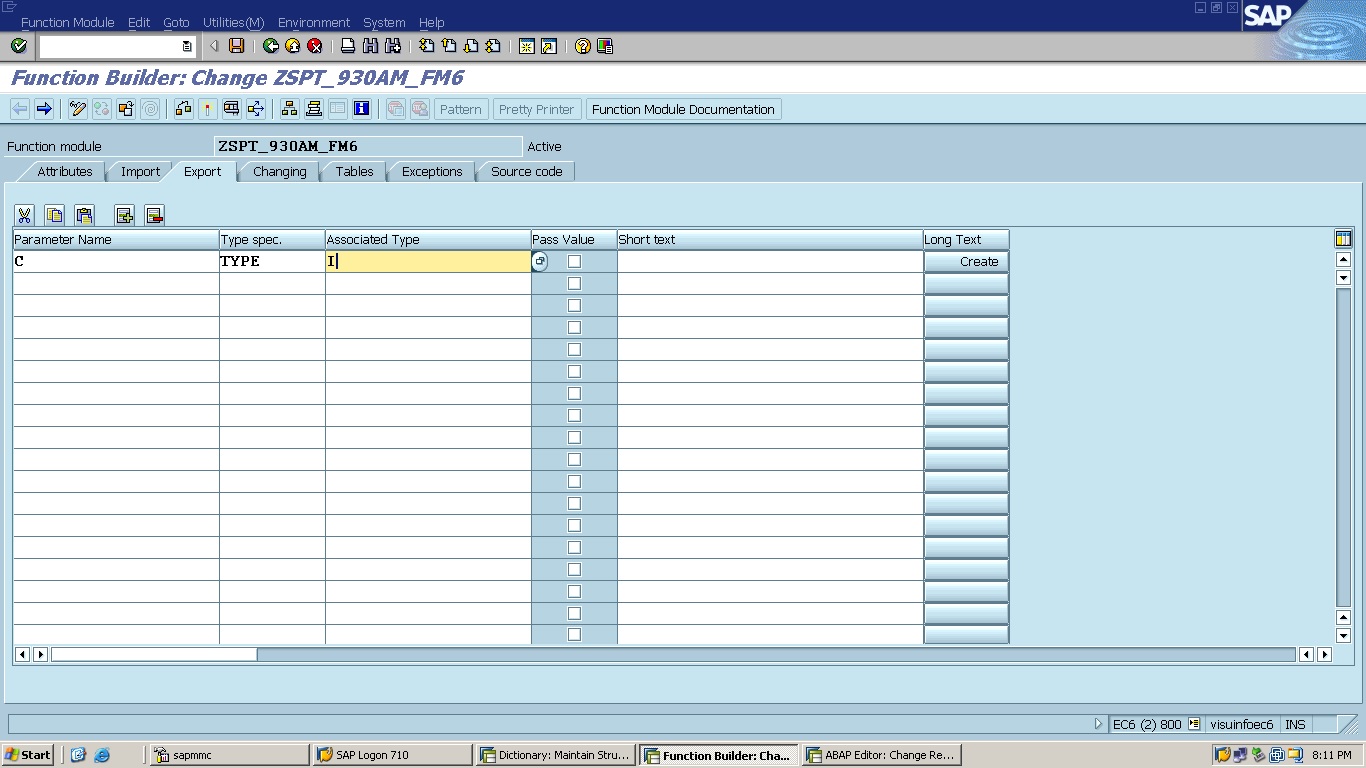Switch to the Dictionary: Maintain Structure taskbar window
This screenshot has width=1366, height=768.
point(555,755)
